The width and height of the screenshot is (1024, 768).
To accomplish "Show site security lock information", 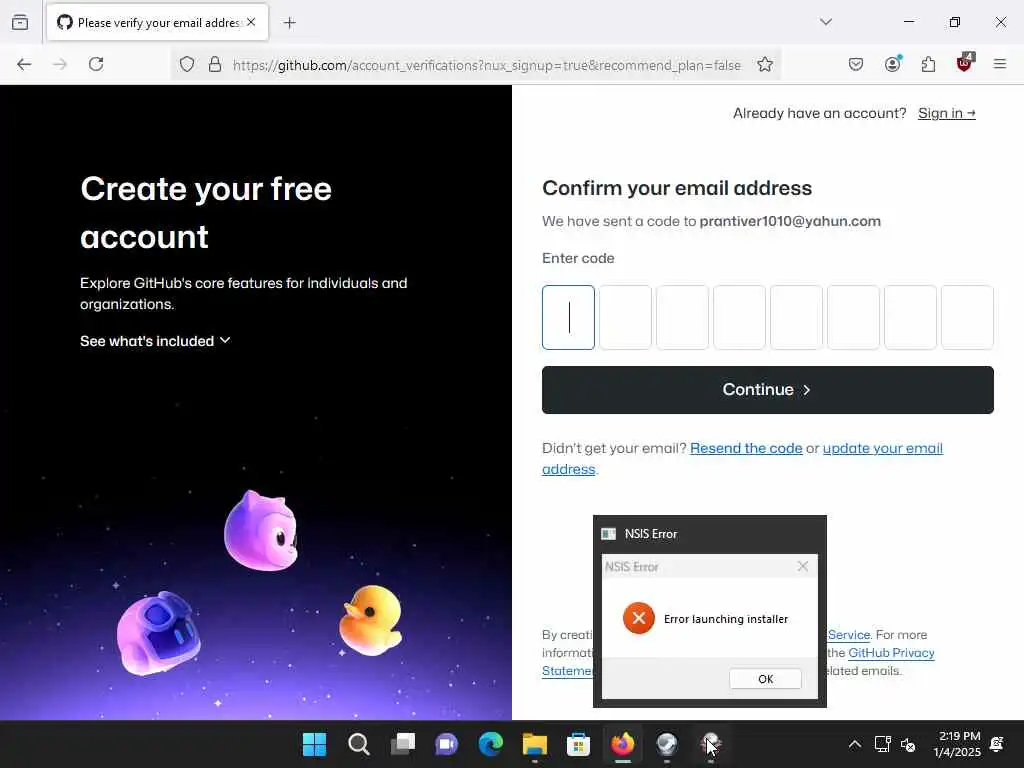I will (214, 64).
